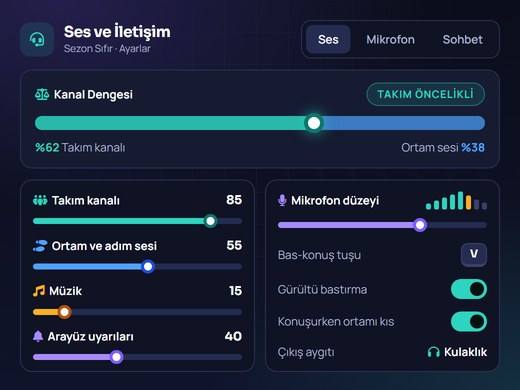This screenshot has height=390, width=520.
Task: Switch to the Ses tab
Action: 328,40
